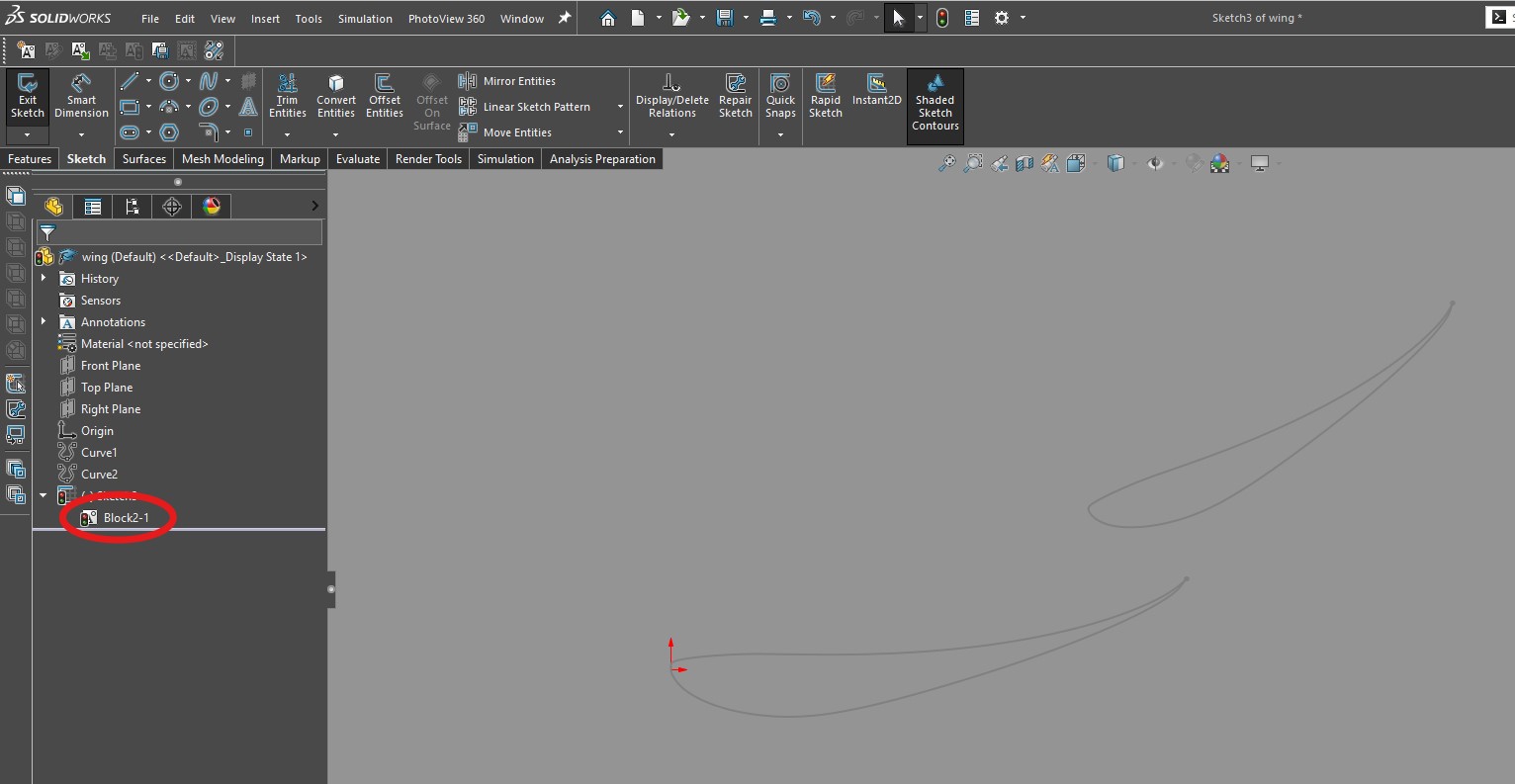Open the Edit menu
The image size is (1515, 784).
click(185, 18)
